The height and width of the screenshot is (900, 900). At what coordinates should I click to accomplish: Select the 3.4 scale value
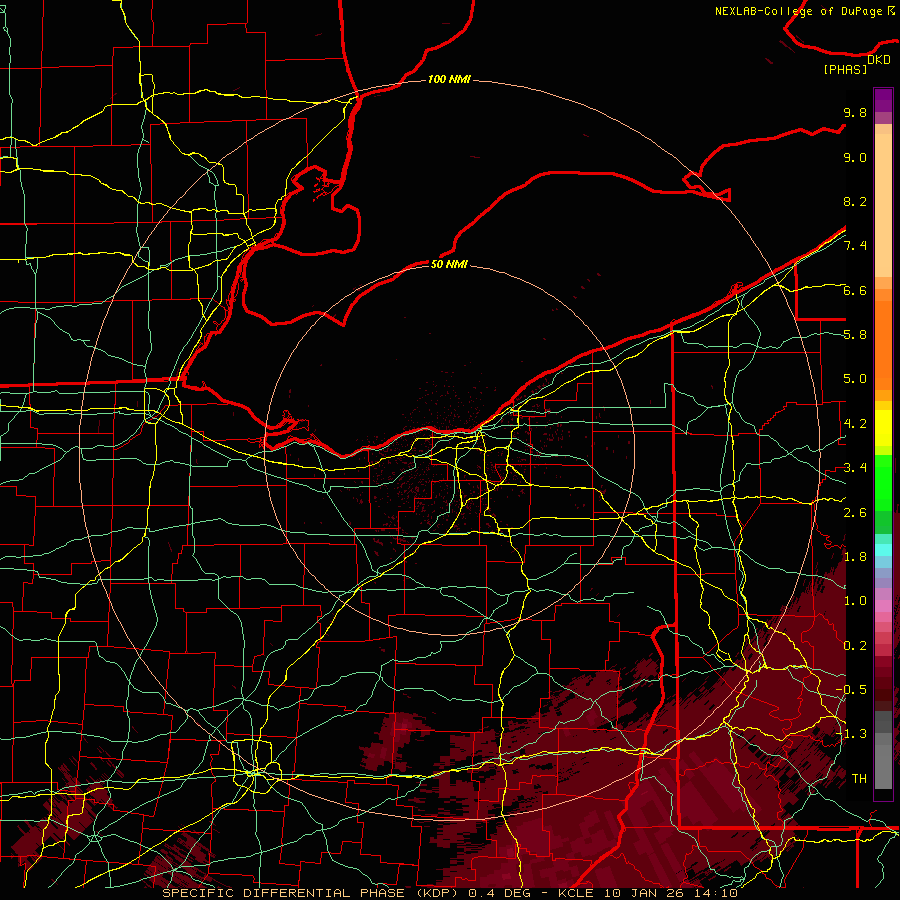point(855,468)
